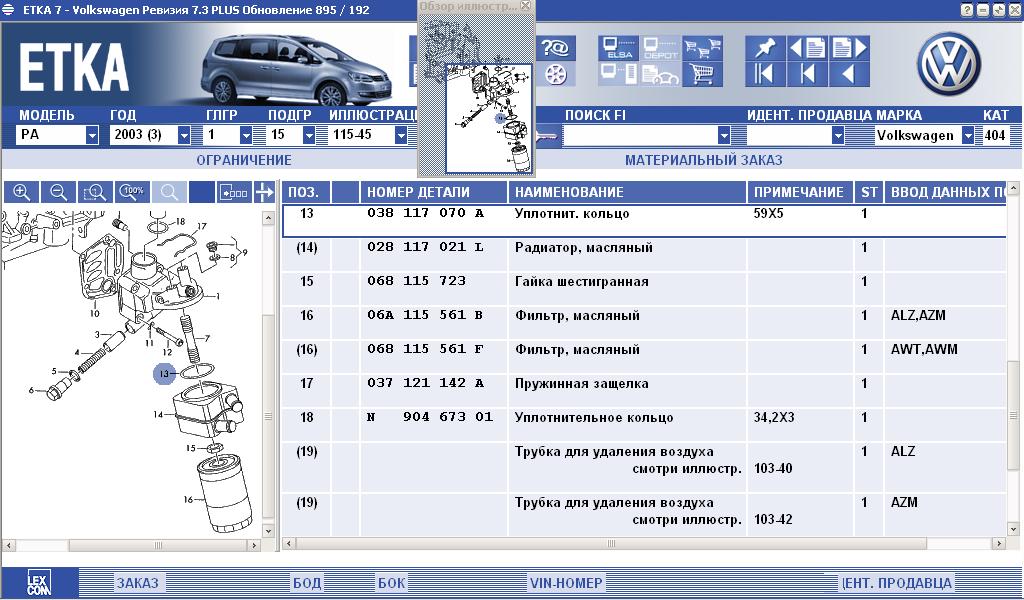The image size is (1024, 600).
Task: Click the greyed-out magnifier icon
Action: coord(169,193)
